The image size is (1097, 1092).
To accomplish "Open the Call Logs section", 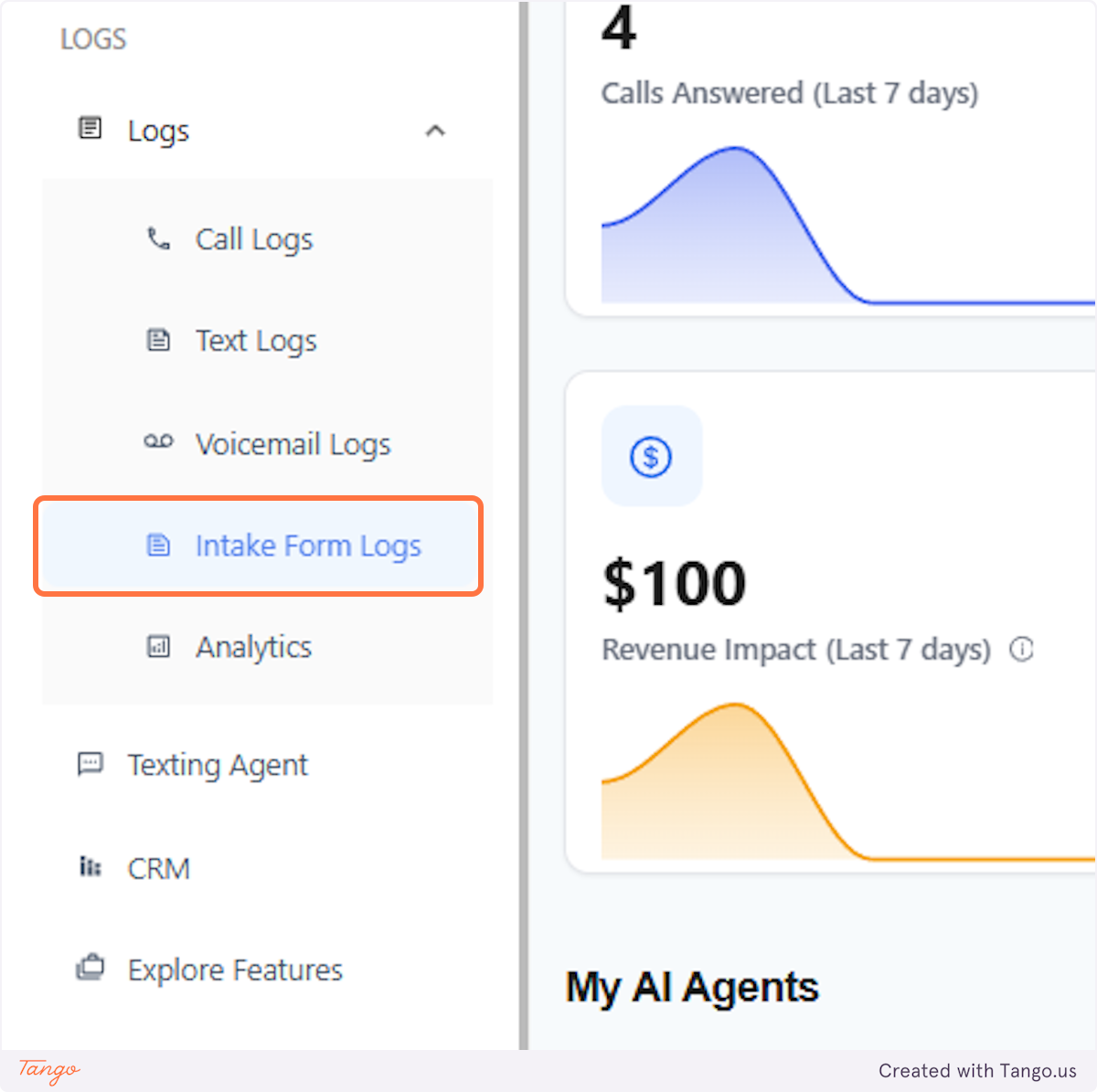I will (x=254, y=239).
